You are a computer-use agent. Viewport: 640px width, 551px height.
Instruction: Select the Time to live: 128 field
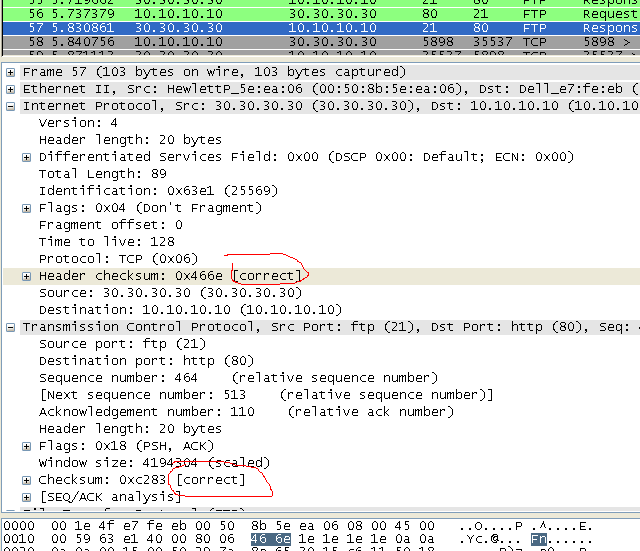(x=110, y=242)
